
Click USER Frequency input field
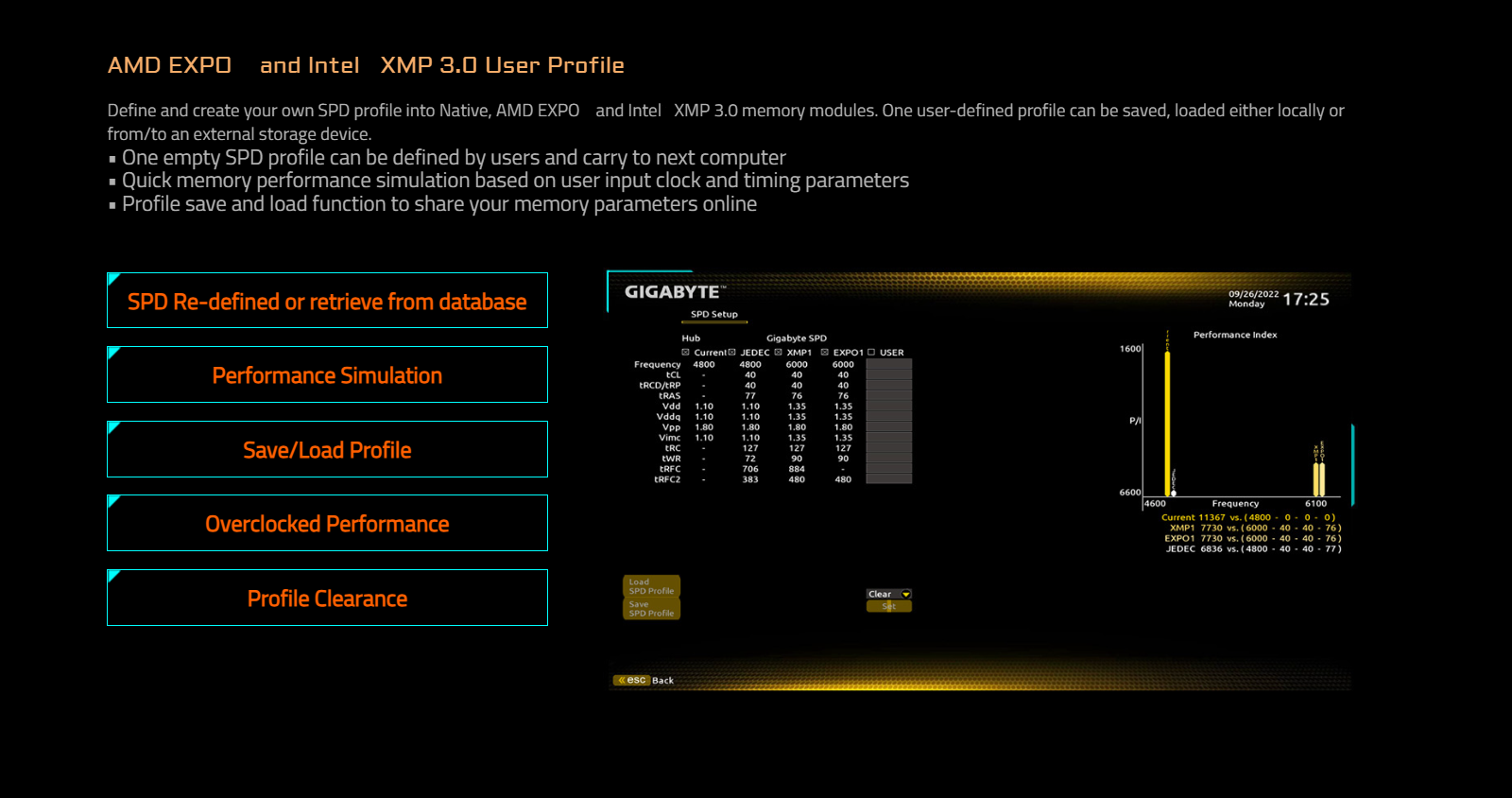(888, 364)
